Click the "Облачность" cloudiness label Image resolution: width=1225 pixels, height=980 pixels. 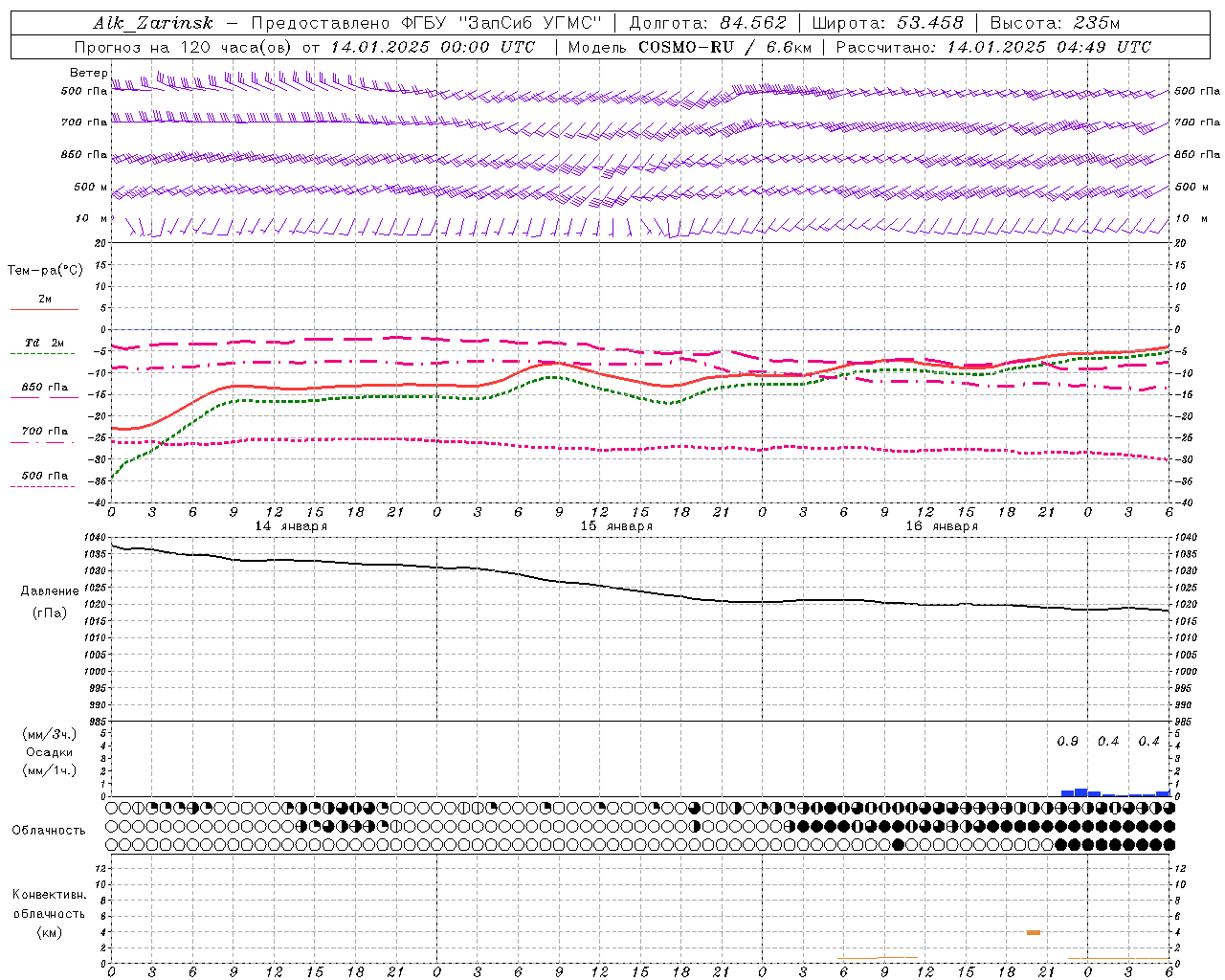[49, 831]
